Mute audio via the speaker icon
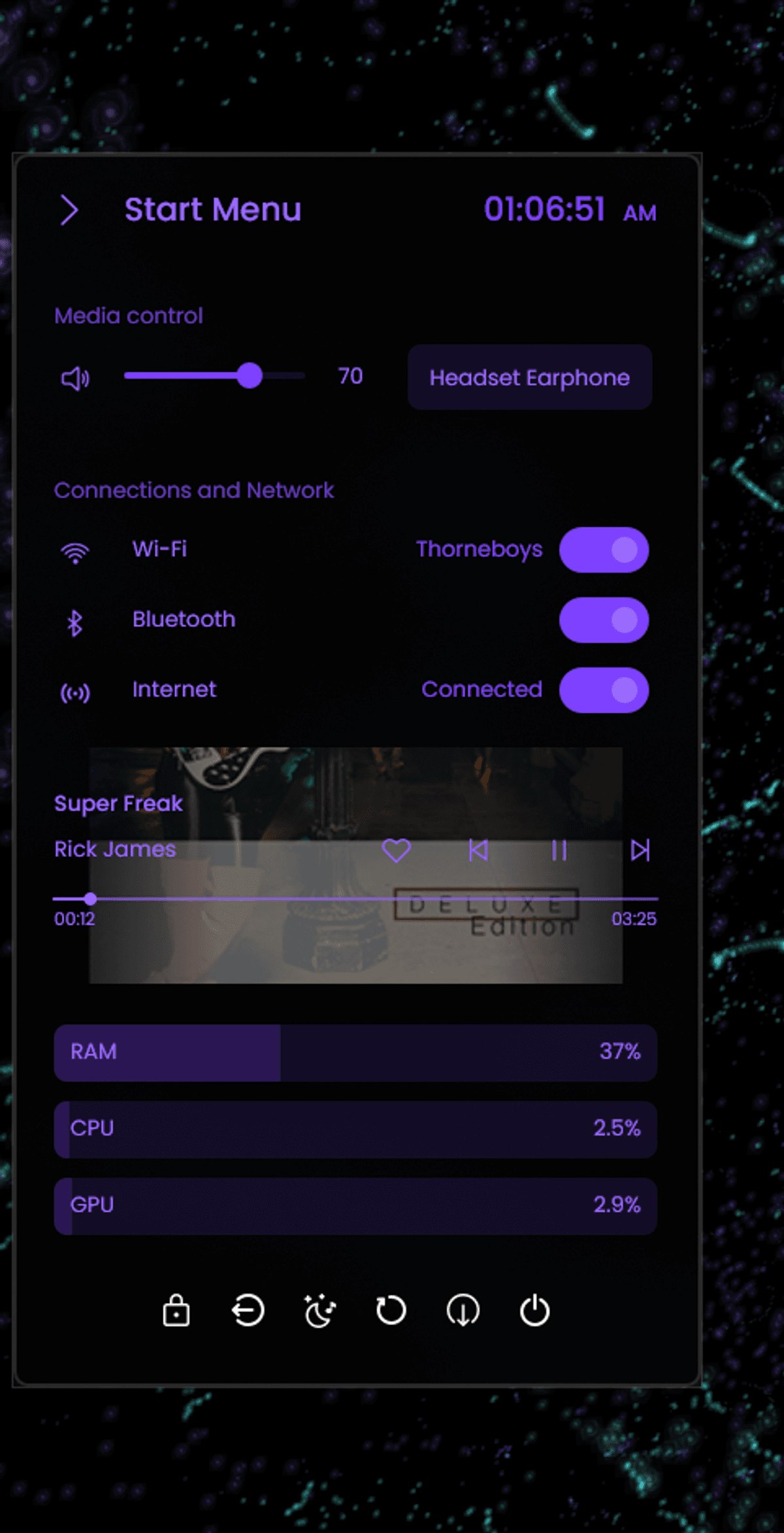Screen dimensions: 784x1533 point(75,378)
